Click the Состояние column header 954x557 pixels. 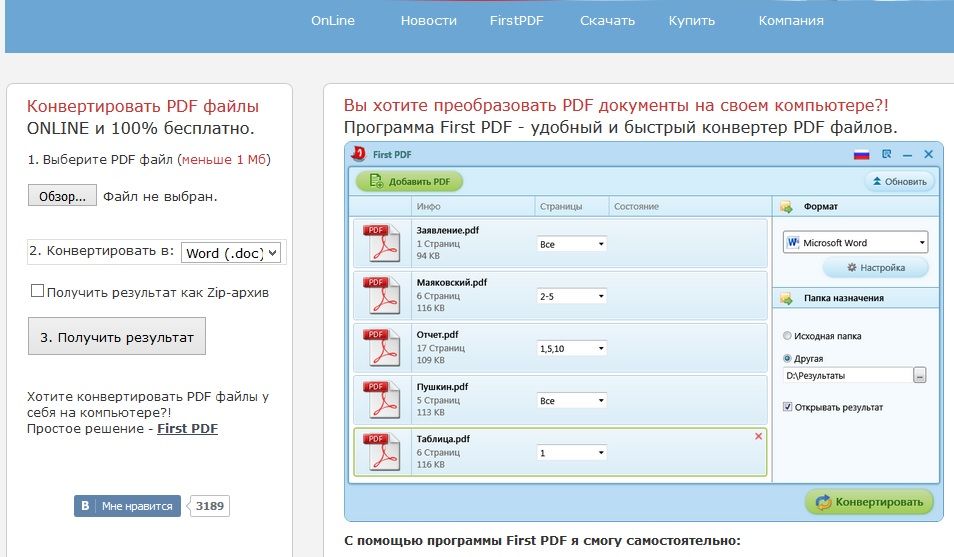(636, 206)
